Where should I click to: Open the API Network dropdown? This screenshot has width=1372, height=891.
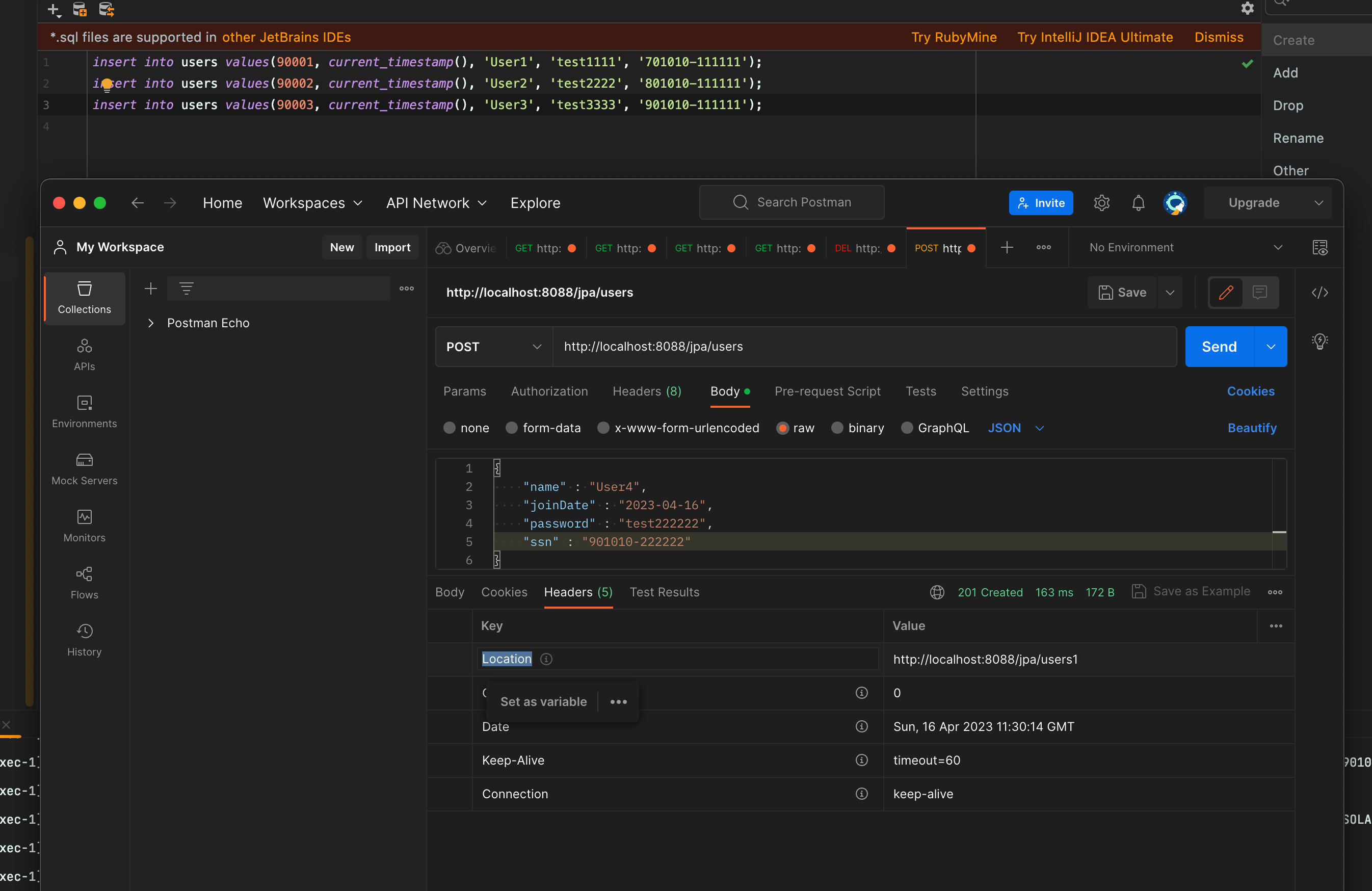[x=436, y=202]
